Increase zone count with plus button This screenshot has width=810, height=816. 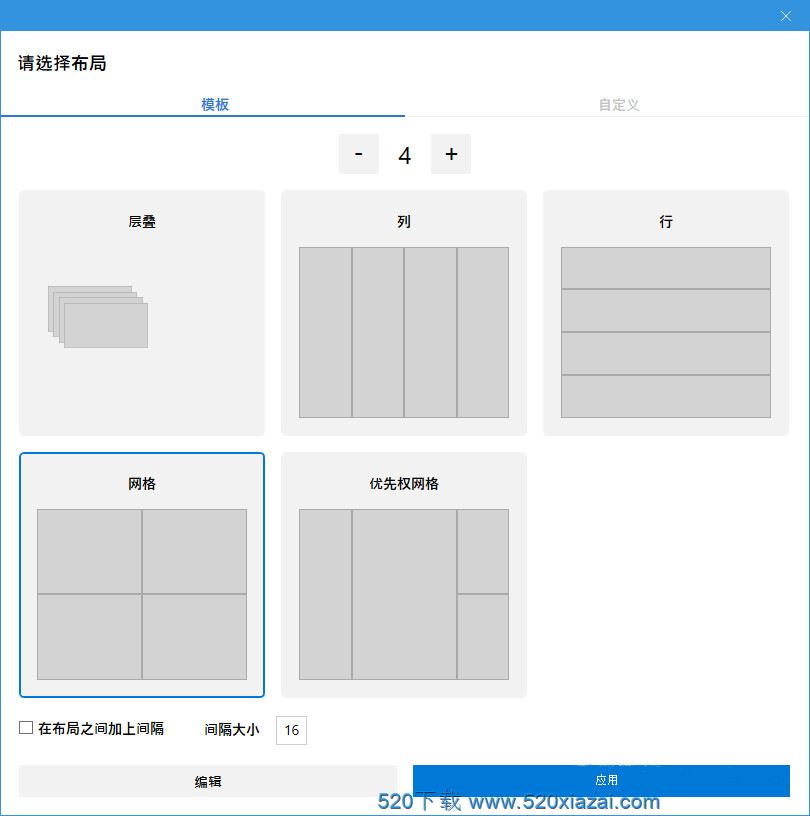click(x=451, y=154)
